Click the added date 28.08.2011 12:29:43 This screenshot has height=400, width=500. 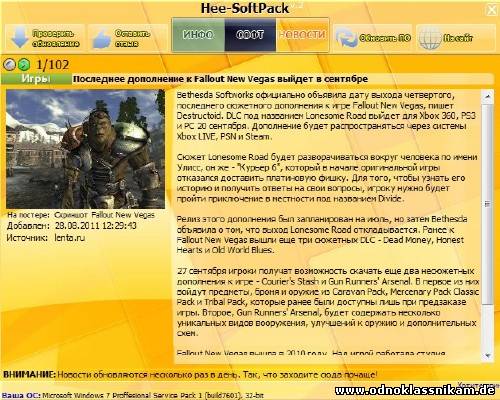click(96, 226)
